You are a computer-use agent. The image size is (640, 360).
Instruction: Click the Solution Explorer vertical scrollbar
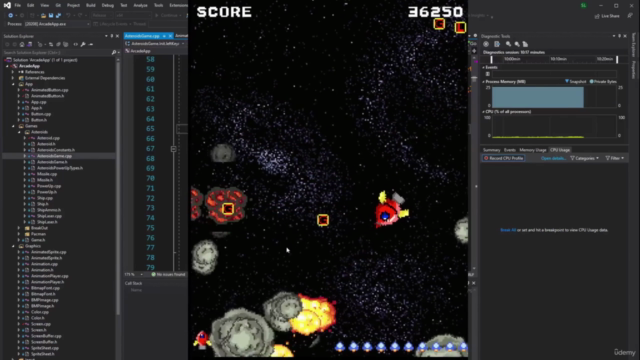(x=118, y=188)
